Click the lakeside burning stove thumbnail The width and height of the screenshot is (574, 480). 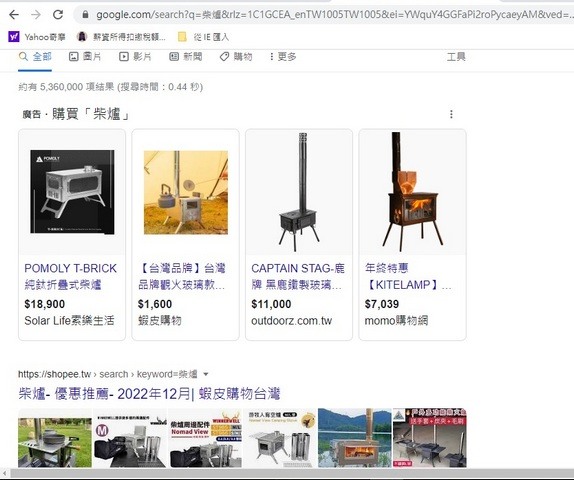pos(355,438)
